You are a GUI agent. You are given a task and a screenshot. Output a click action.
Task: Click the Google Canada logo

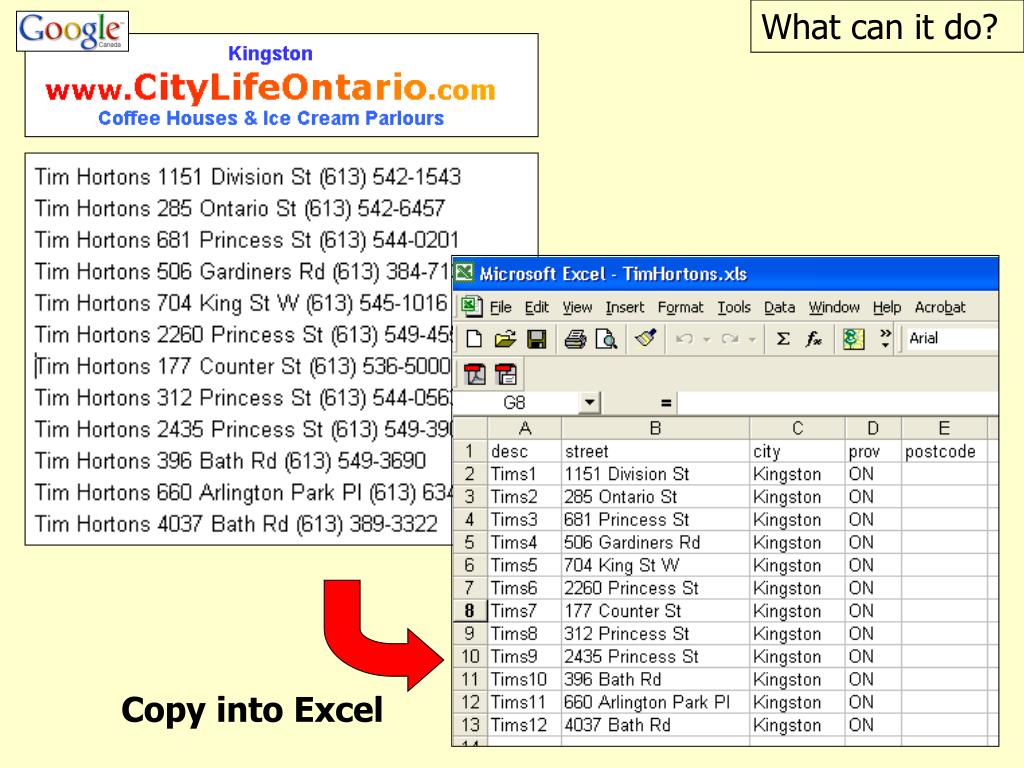pyautogui.click(x=72, y=31)
